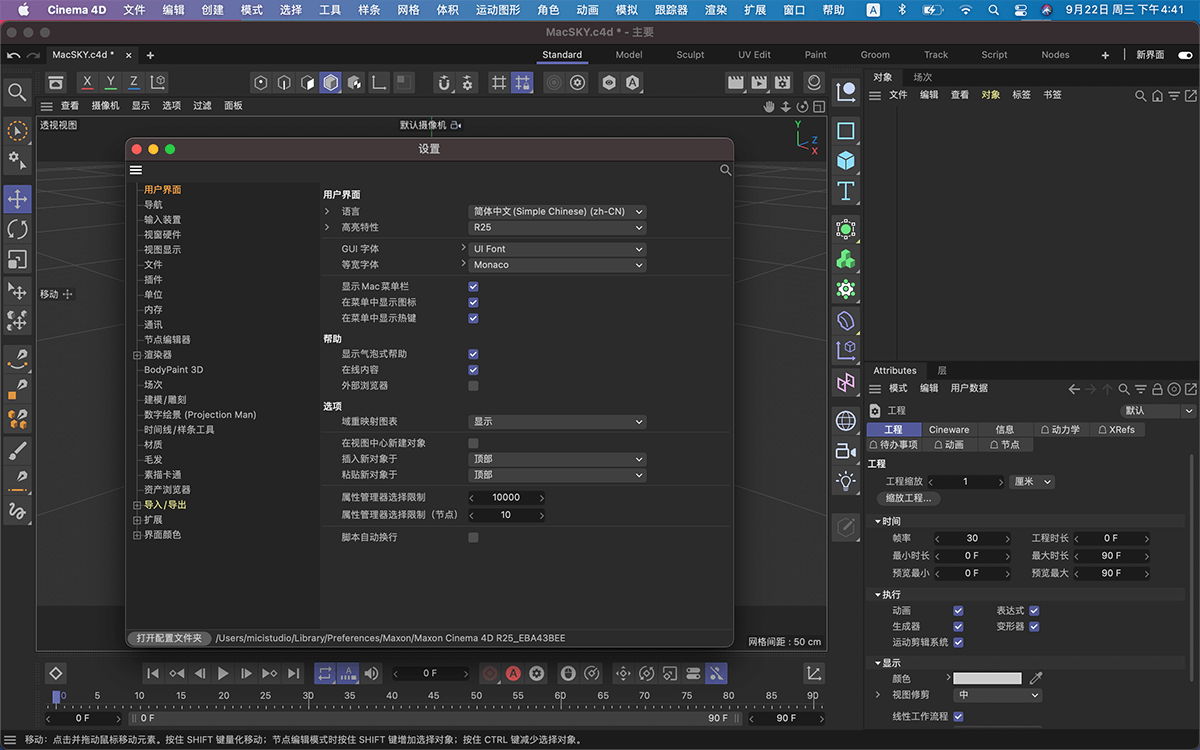This screenshot has width=1200, height=750.
Task: Enable 脚本自动换行 checkbox
Action: coord(473,538)
